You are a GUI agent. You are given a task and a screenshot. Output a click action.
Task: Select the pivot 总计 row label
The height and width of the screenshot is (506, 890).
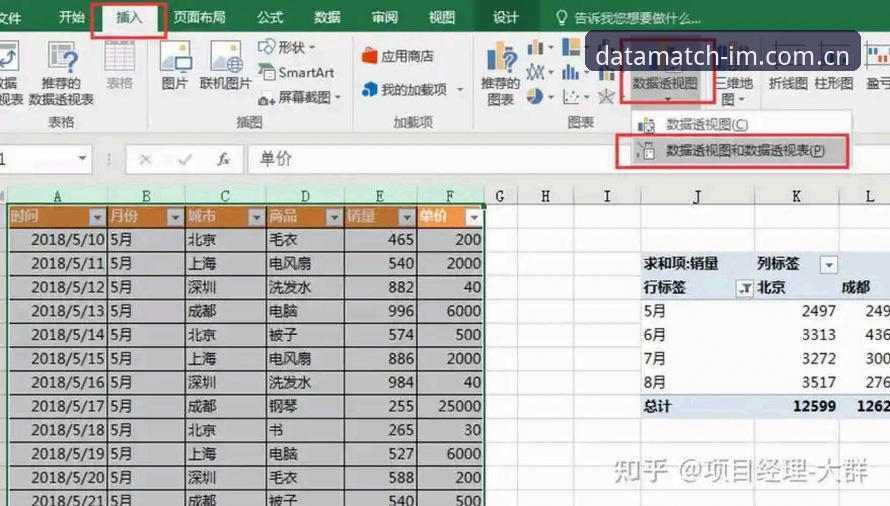coord(697,407)
